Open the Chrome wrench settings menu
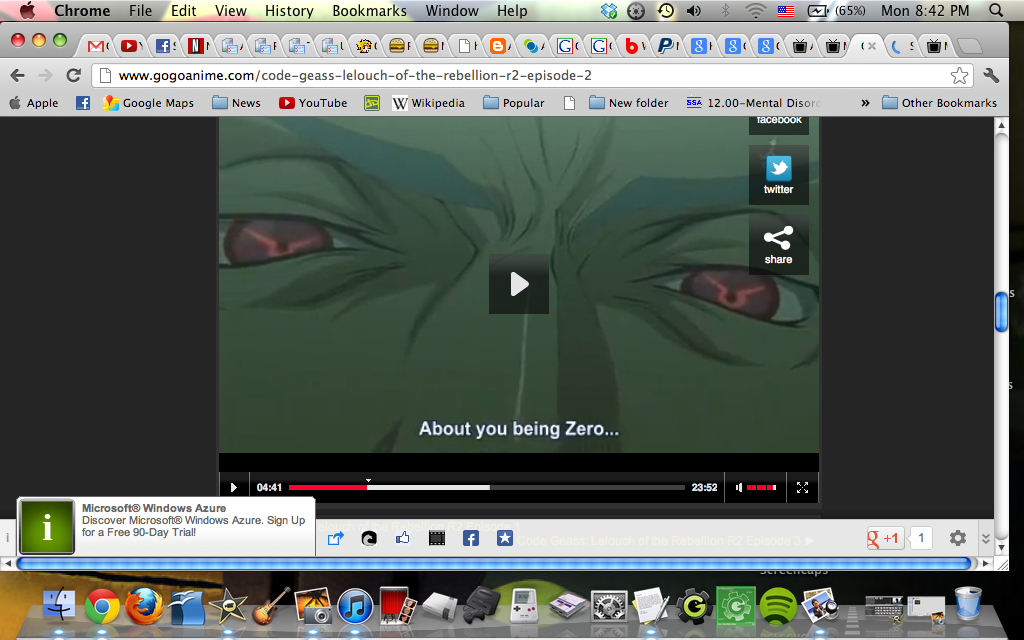Screen dimensions: 1024x640 [991, 76]
